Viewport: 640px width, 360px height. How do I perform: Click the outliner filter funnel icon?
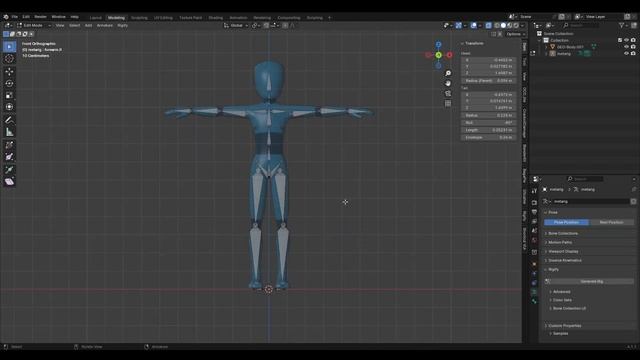click(622, 25)
